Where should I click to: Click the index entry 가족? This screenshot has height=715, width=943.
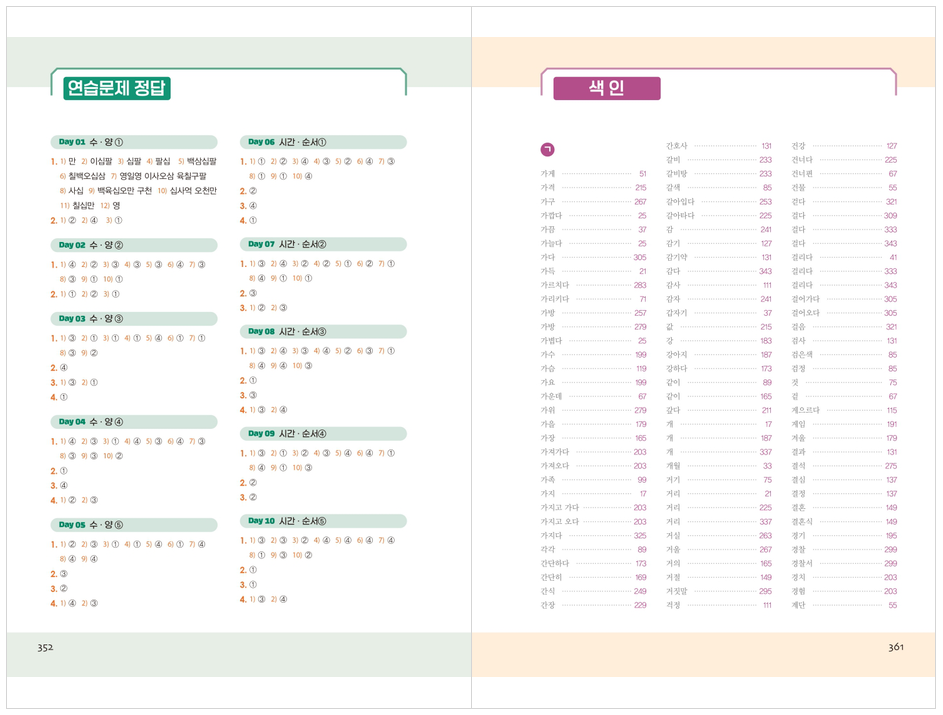pyautogui.click(x=594, y=480)
